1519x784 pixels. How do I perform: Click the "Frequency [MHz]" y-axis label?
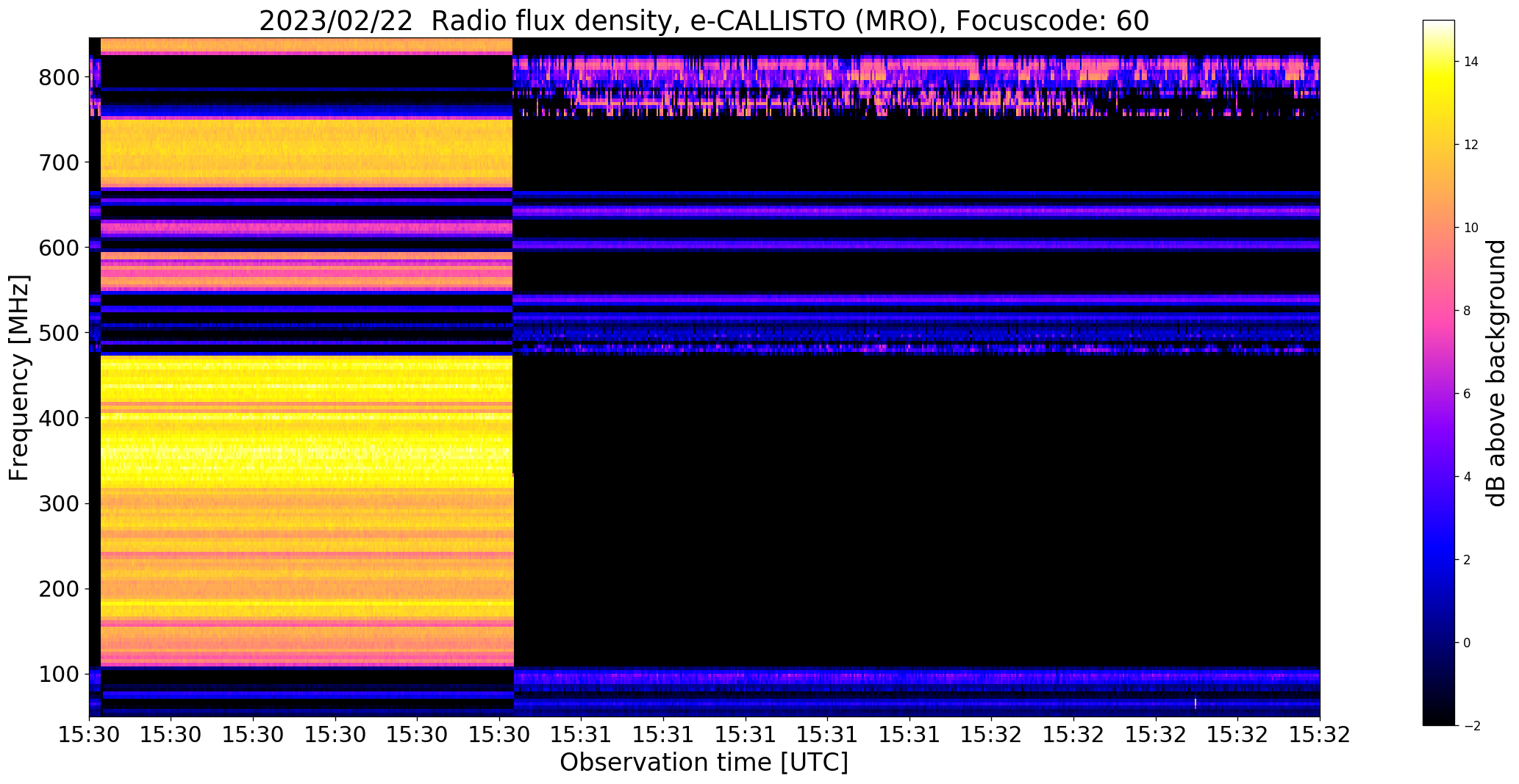19,378
